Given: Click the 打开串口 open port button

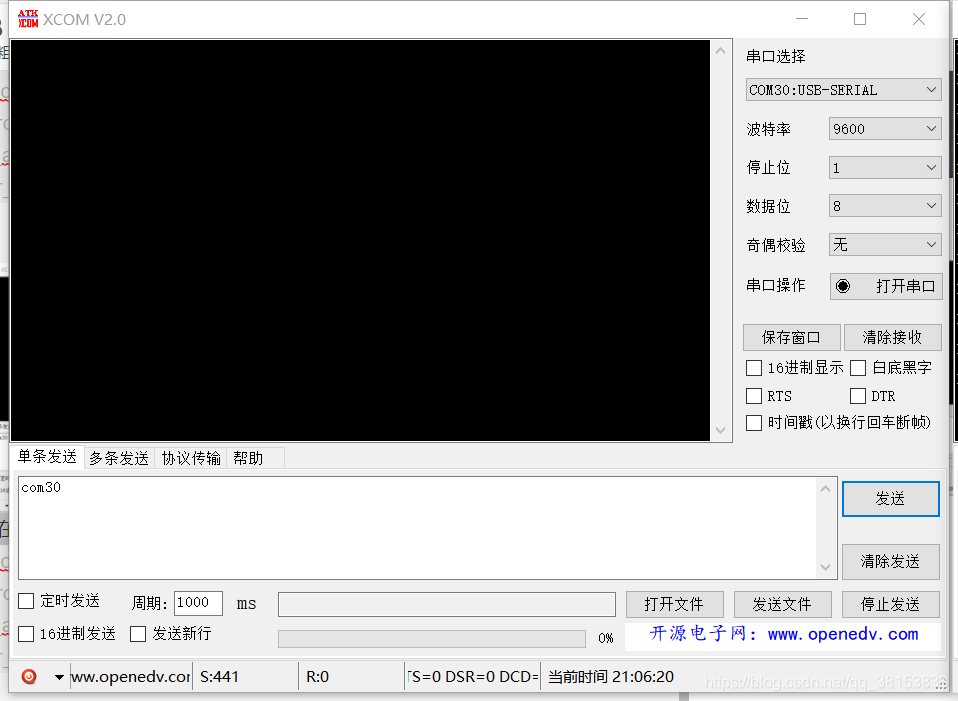Looking at the screenshot, I should click(x=886, y=286).
